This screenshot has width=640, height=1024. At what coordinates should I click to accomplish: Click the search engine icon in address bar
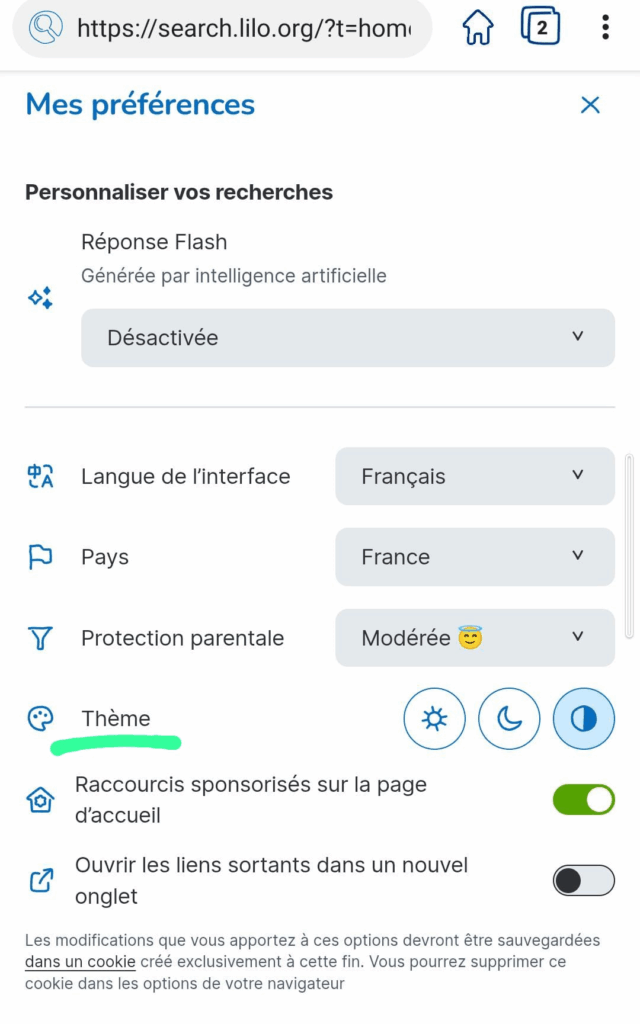coord(45,28)
